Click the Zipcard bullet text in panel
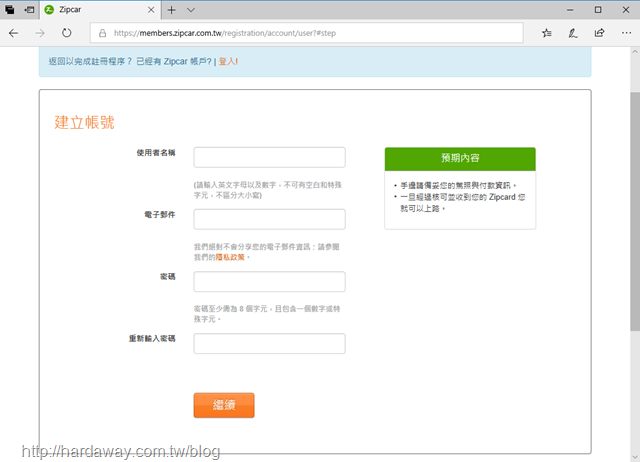640x462 pixels. click(x=462, y=202)
